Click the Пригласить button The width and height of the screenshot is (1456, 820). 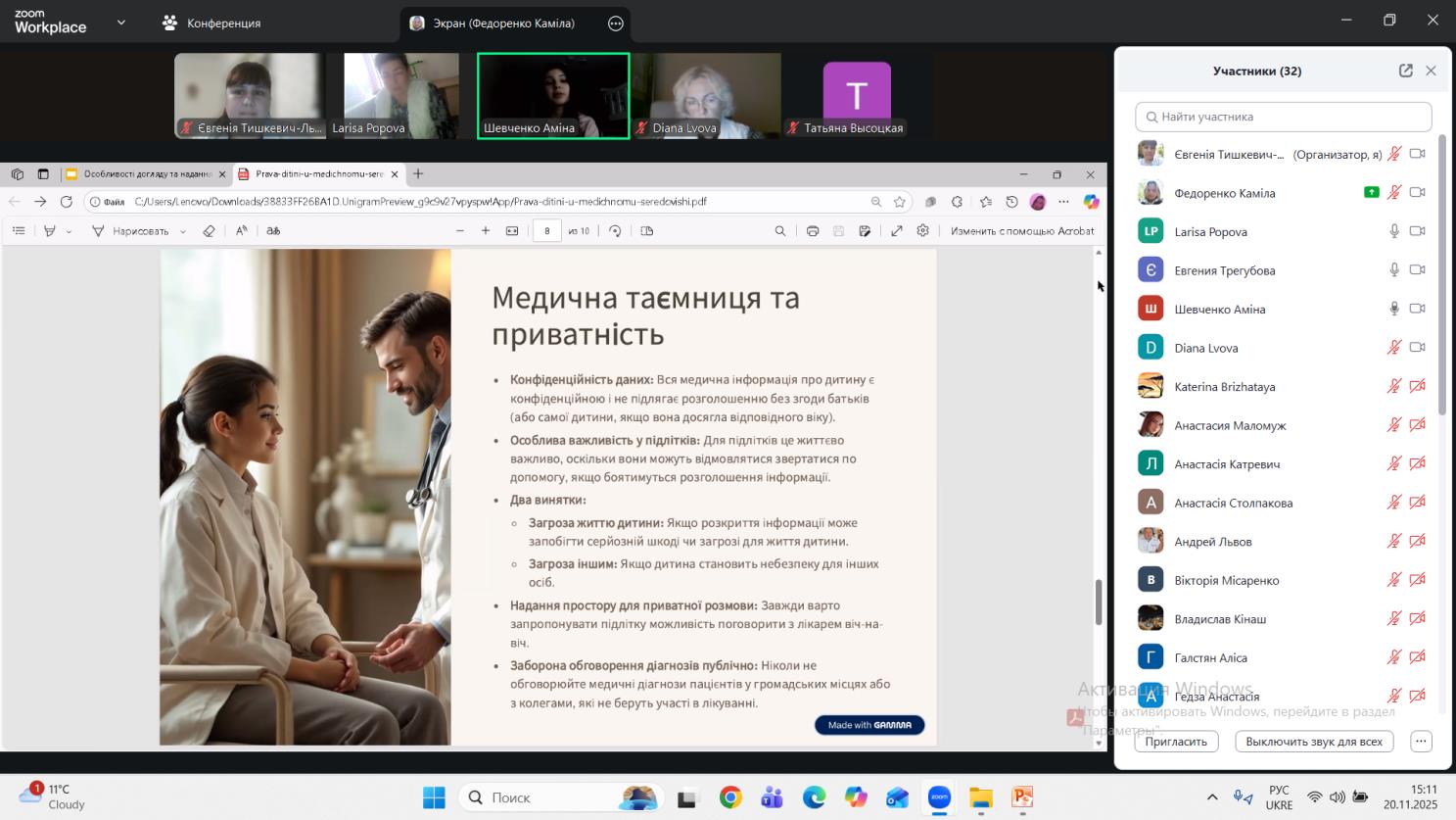(1176, 742)
